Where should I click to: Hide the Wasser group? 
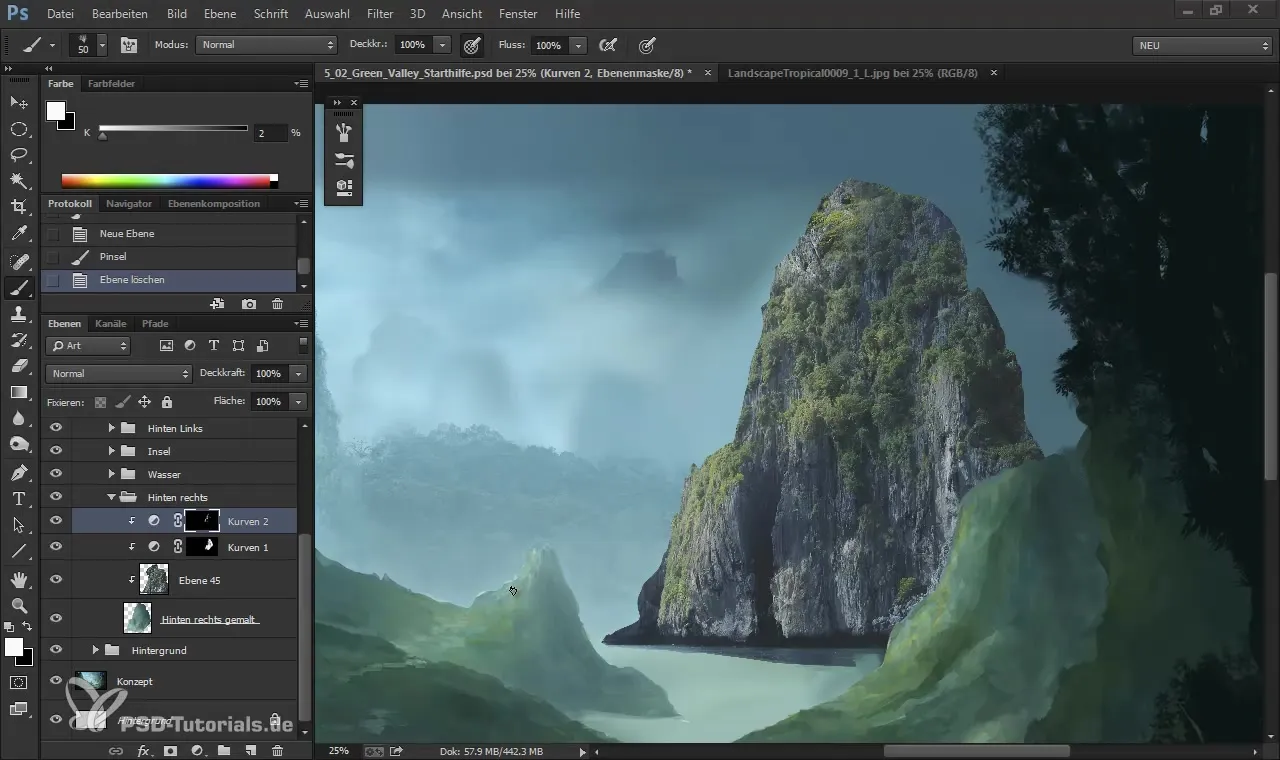[x=56, y=474]
